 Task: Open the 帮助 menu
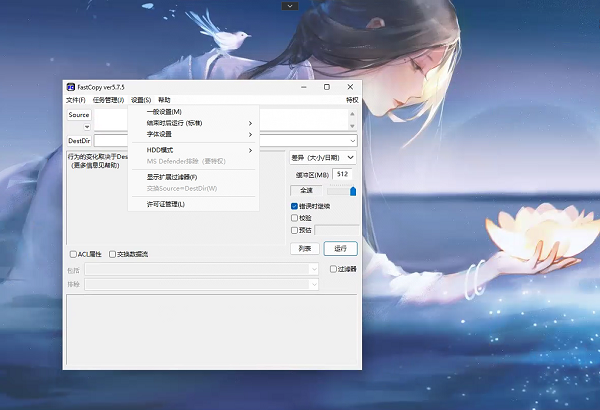(164, 100)
